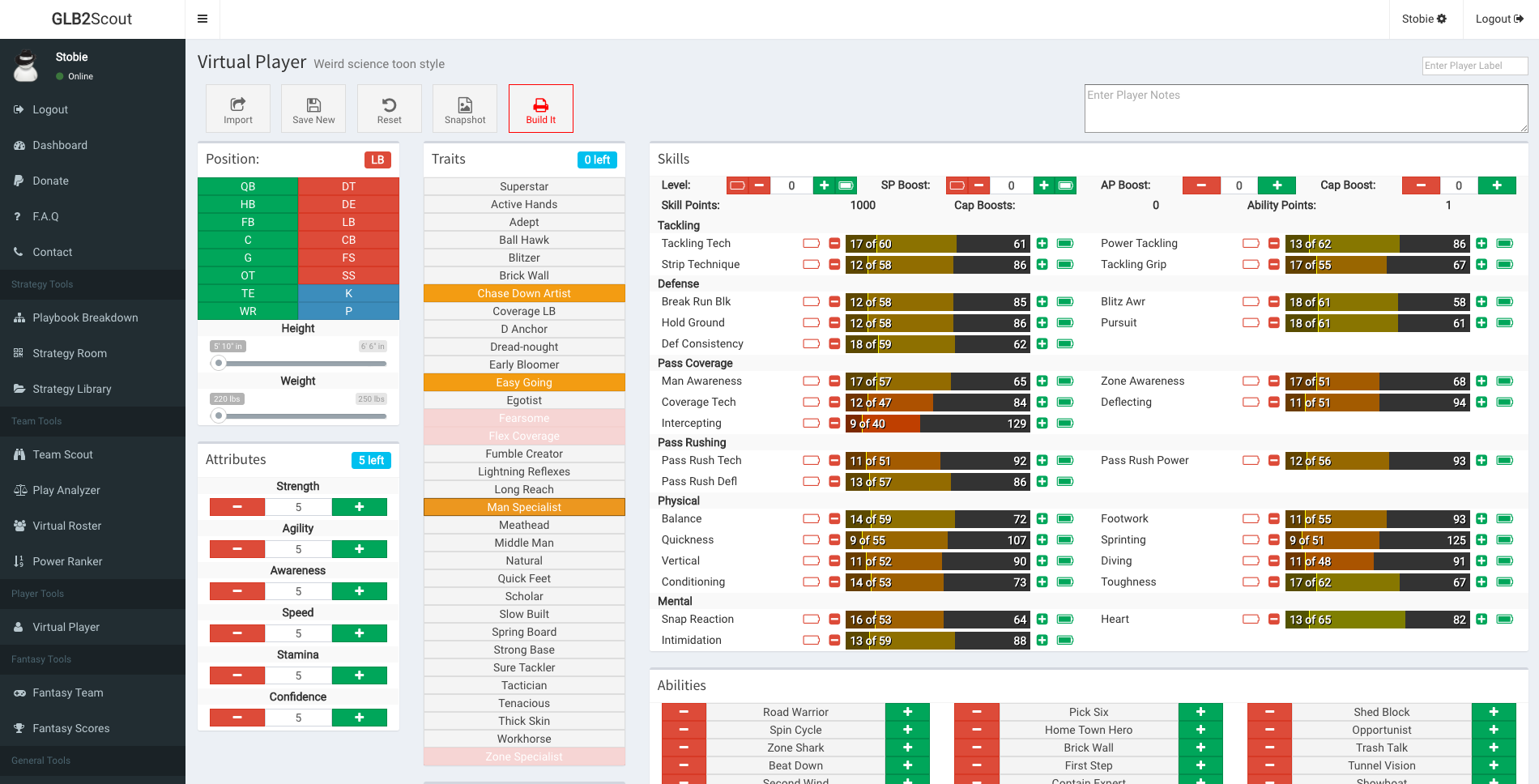Open the Stobie settings dropdown
The image size is (1539, 784).
pos(1424,19)
